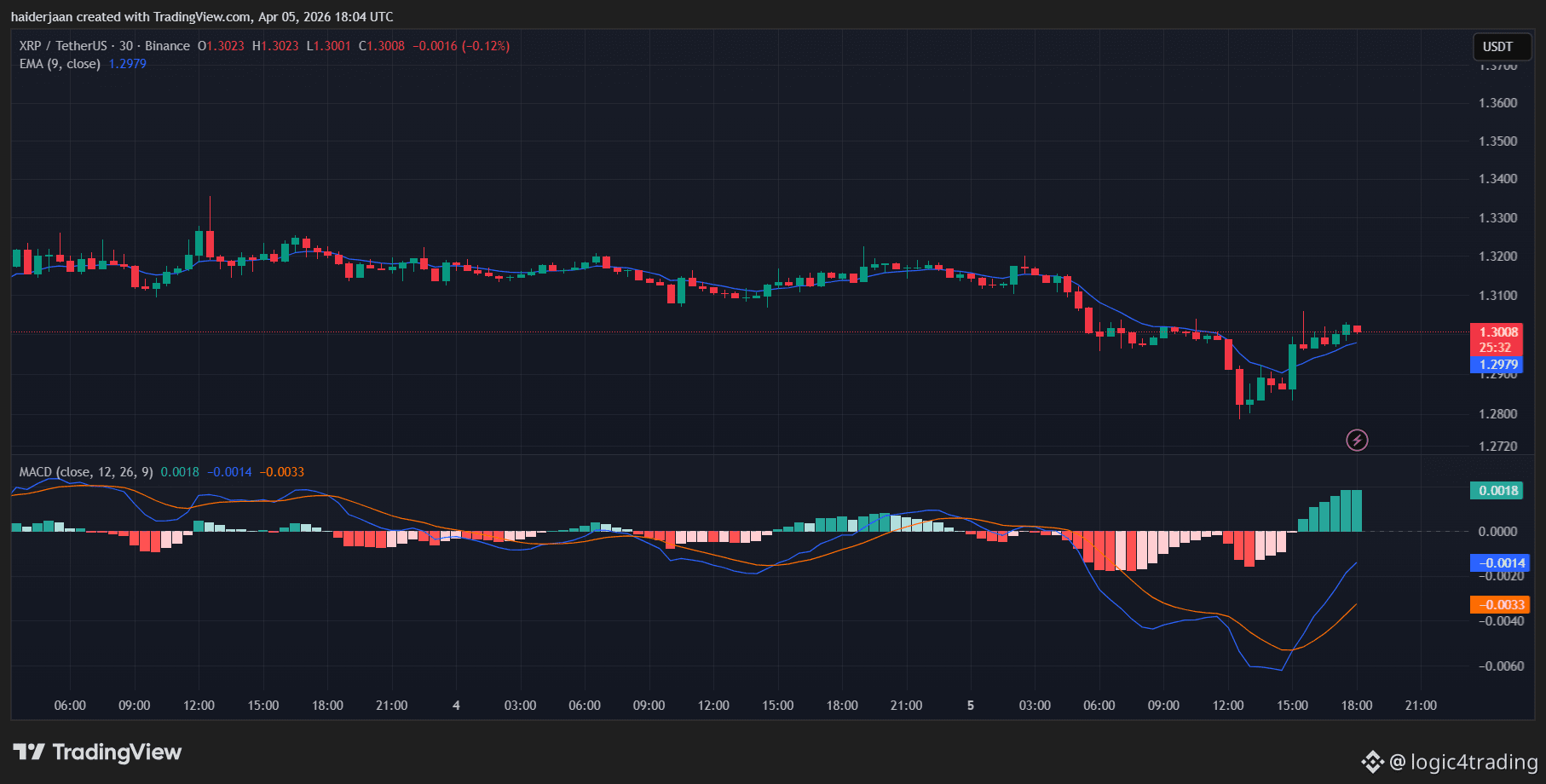Click the 1.3300 price scale label
The height and width of the screenshot is (784, 1546).
pos(1498,218)
